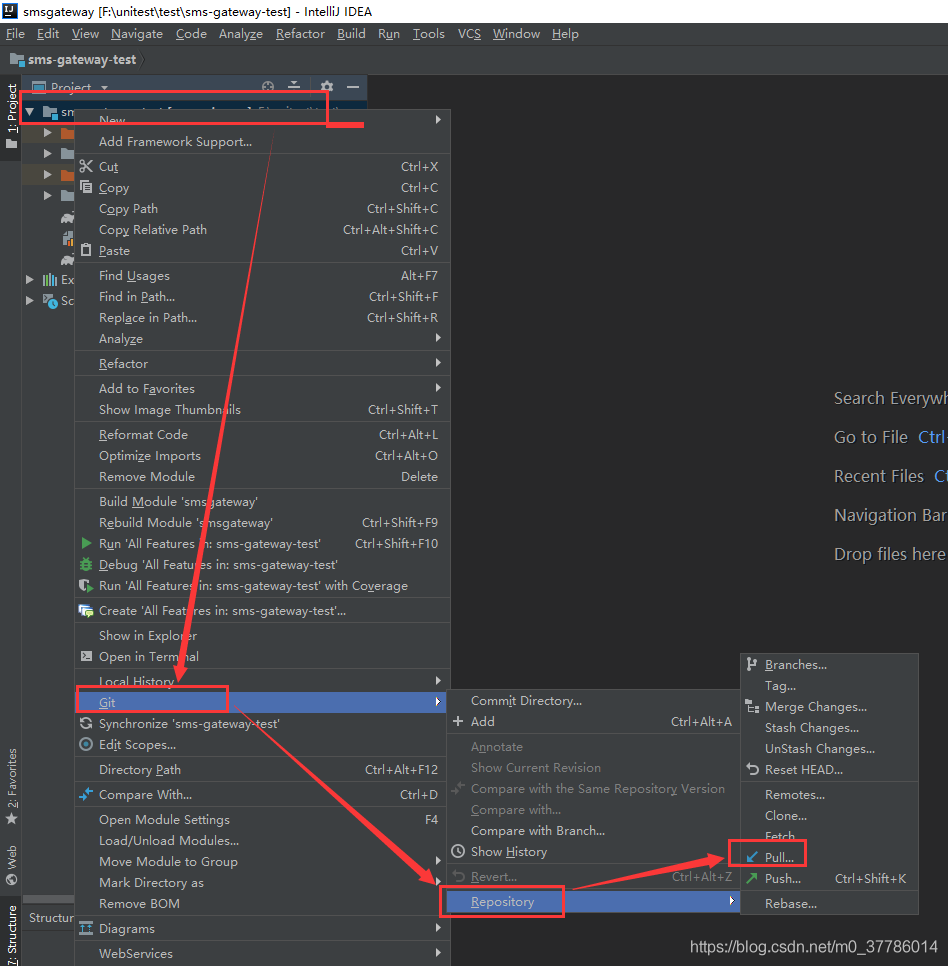948x966 pixels.
Task: Click the Edit Scopes circle icon
Action: point(86,744)
